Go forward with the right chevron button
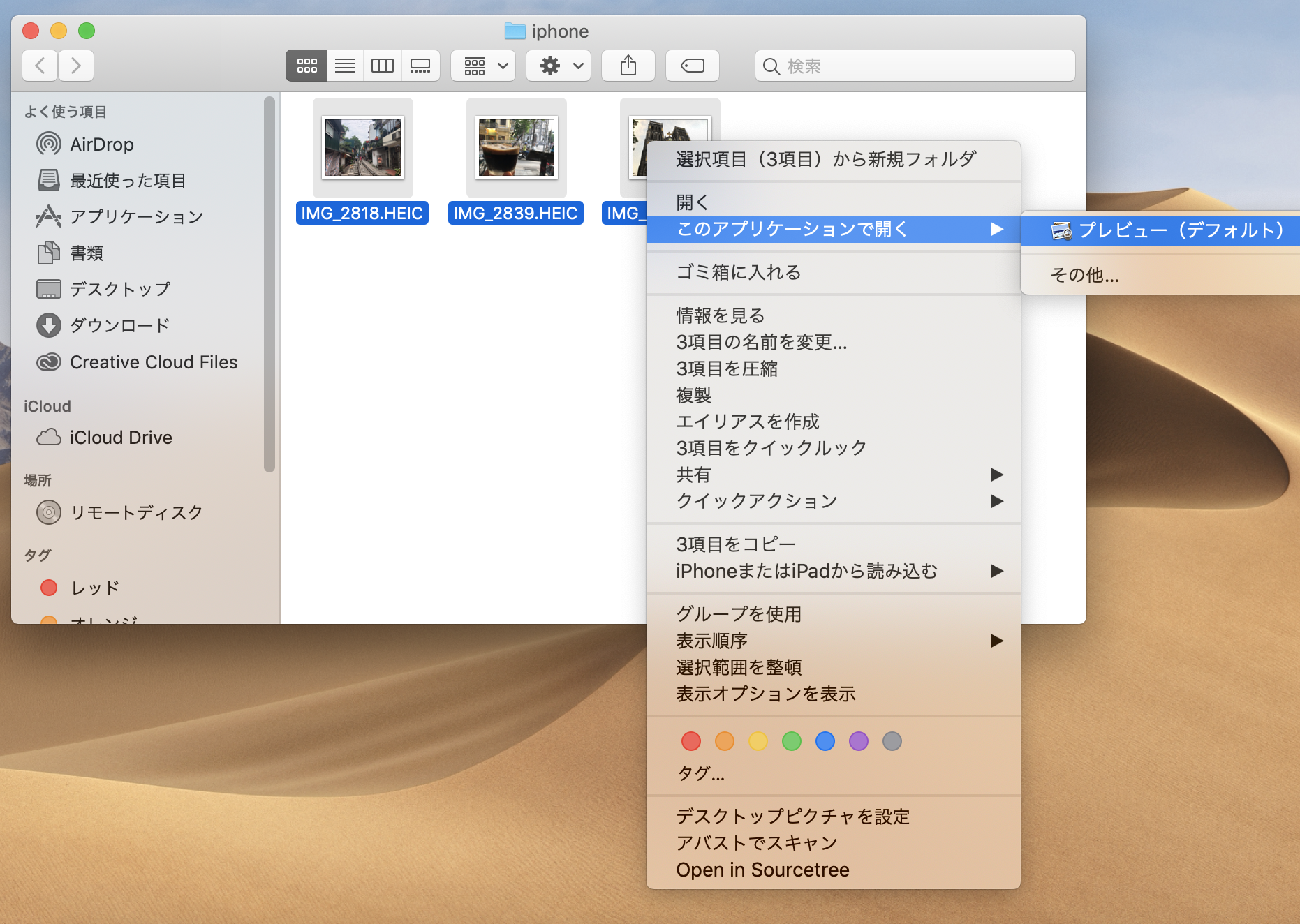 click(x=76, y=66)
